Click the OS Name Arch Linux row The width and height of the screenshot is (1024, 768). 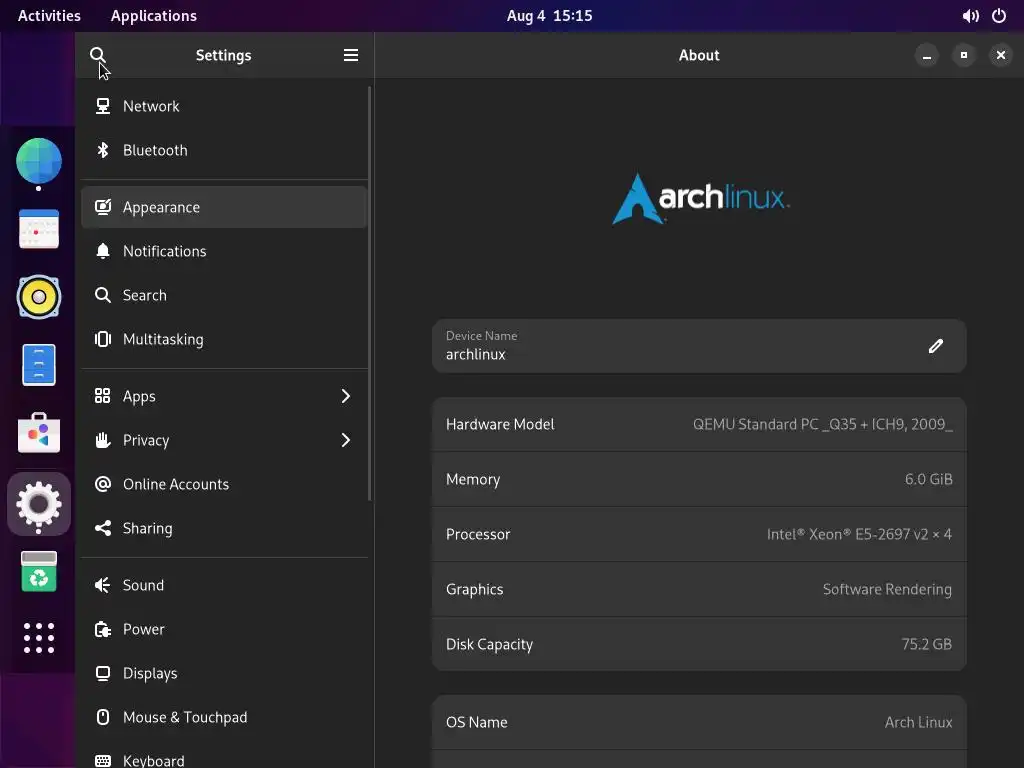coord(699,722)
